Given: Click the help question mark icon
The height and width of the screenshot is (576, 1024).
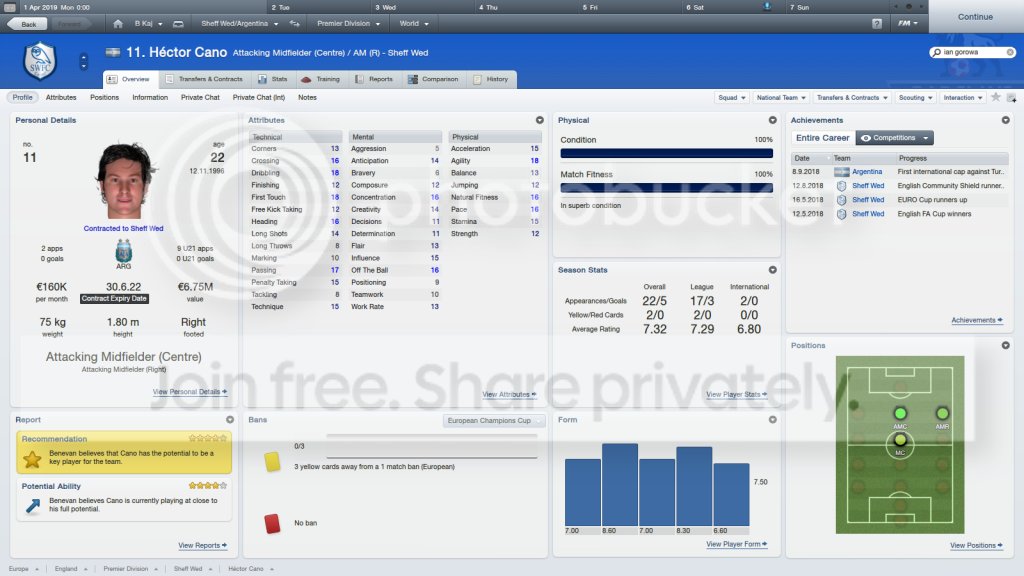Looking at the screenshot, I should pos(876,24).
